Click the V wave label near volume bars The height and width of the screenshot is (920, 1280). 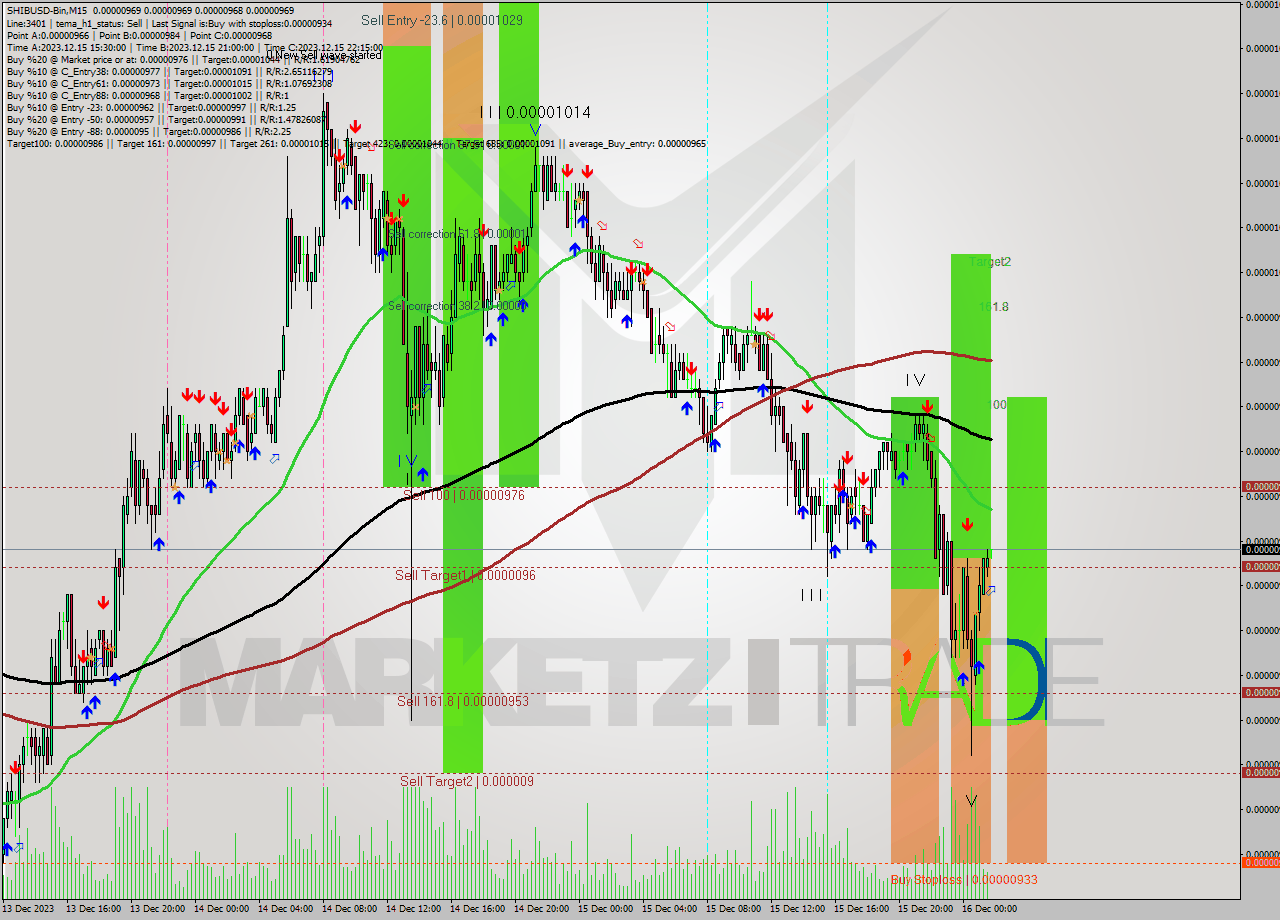coord(971,800)
